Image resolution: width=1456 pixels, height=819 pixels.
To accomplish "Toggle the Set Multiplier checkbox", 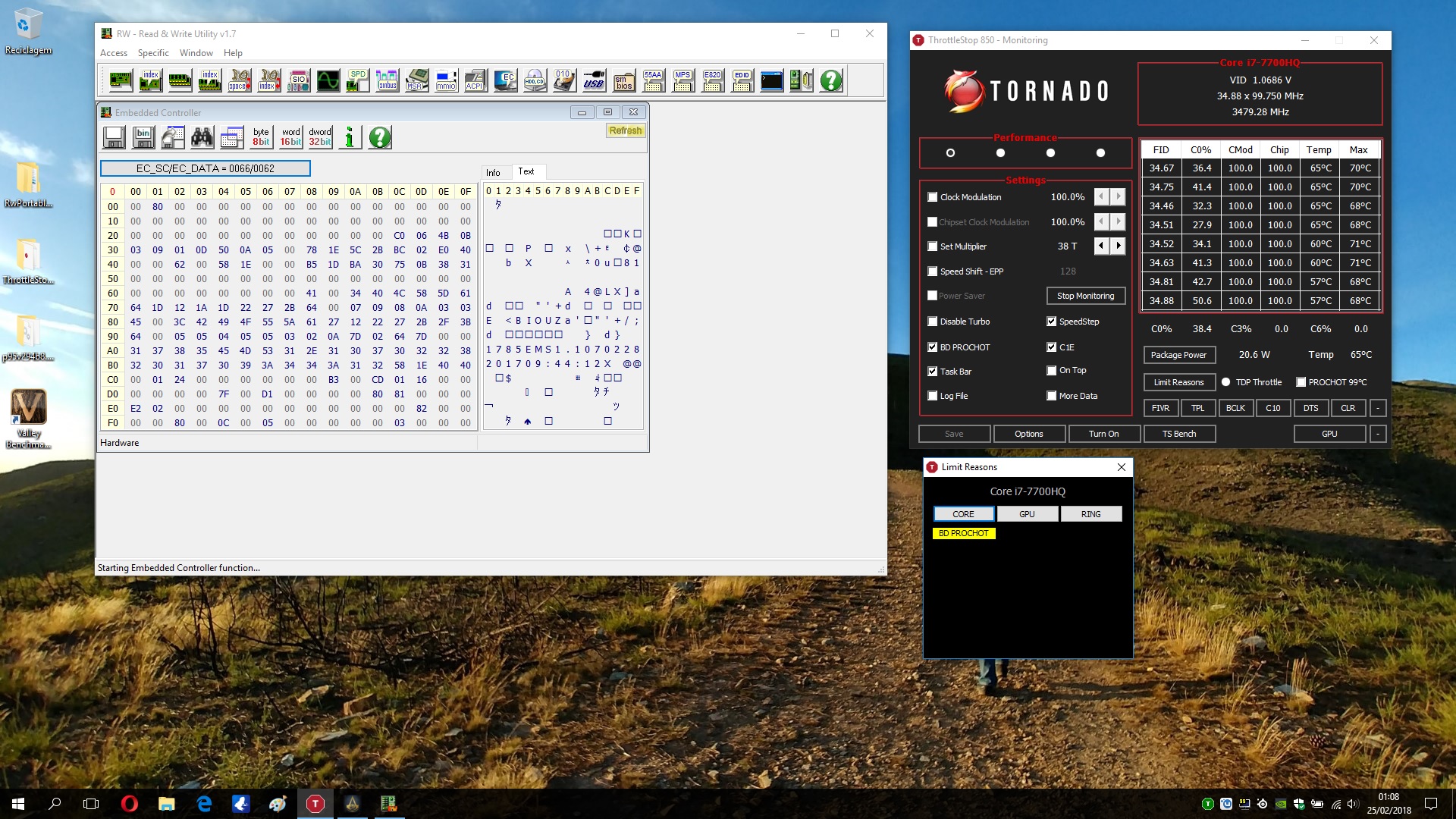I will coord(933,246).
